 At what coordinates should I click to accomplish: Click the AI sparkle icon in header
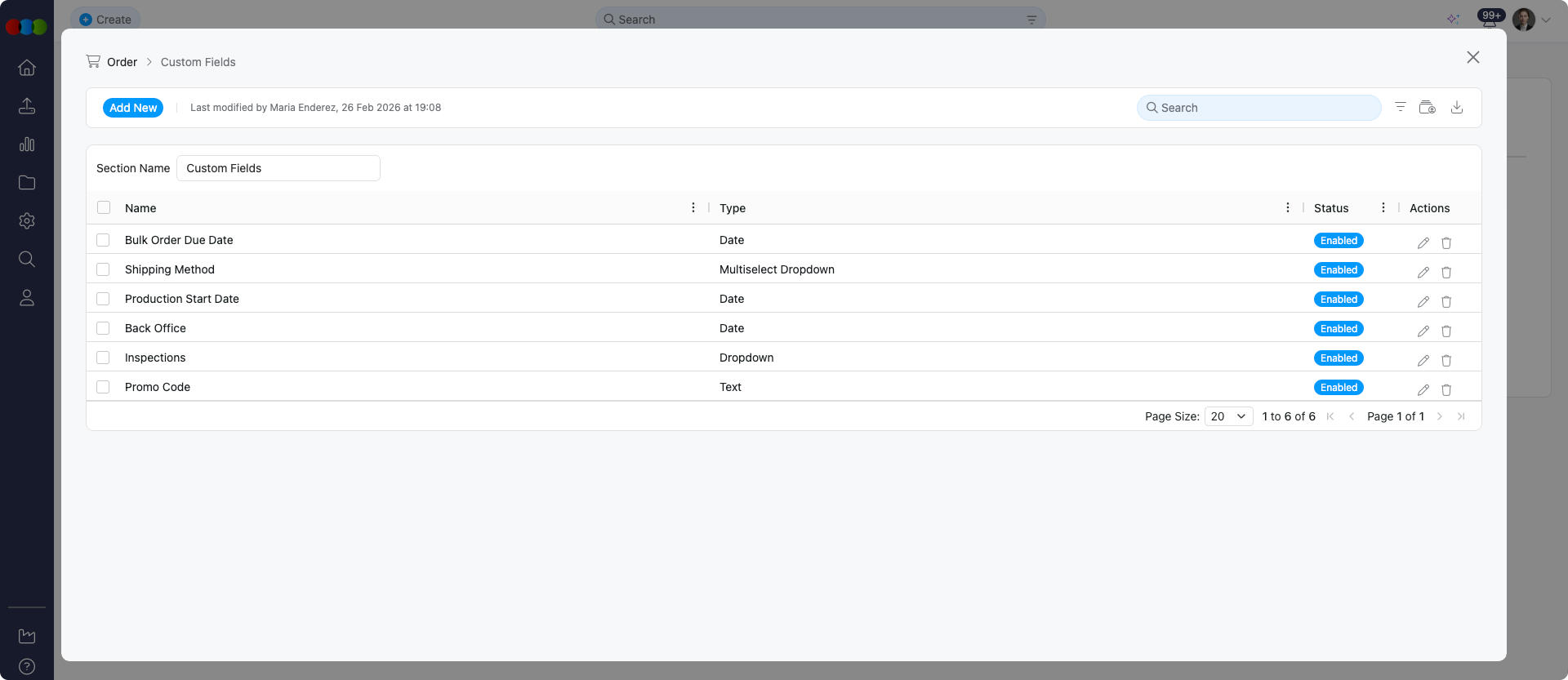pyautogui.click(x=1453, y=20)
